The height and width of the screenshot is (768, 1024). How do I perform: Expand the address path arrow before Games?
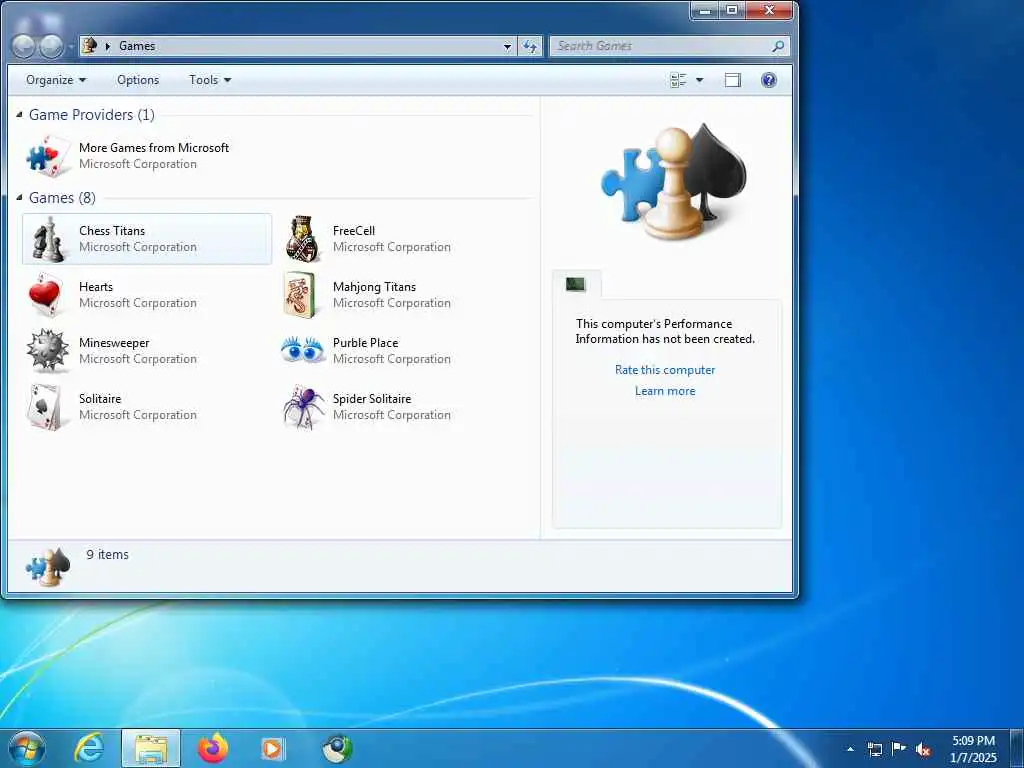click(108, 46)
